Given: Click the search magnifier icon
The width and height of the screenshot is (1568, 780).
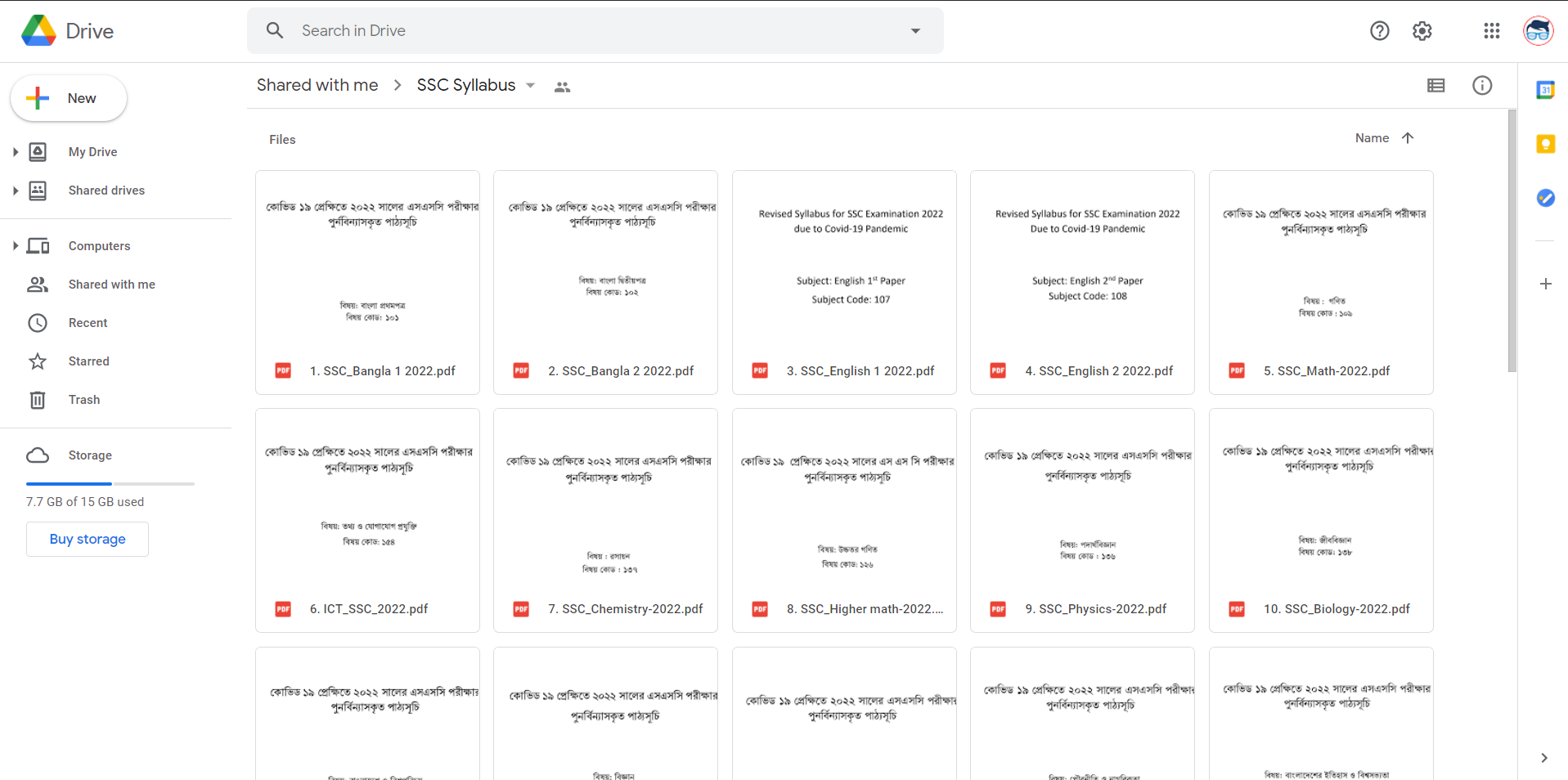Looking at the screenshot, I should tap(275, 30).
